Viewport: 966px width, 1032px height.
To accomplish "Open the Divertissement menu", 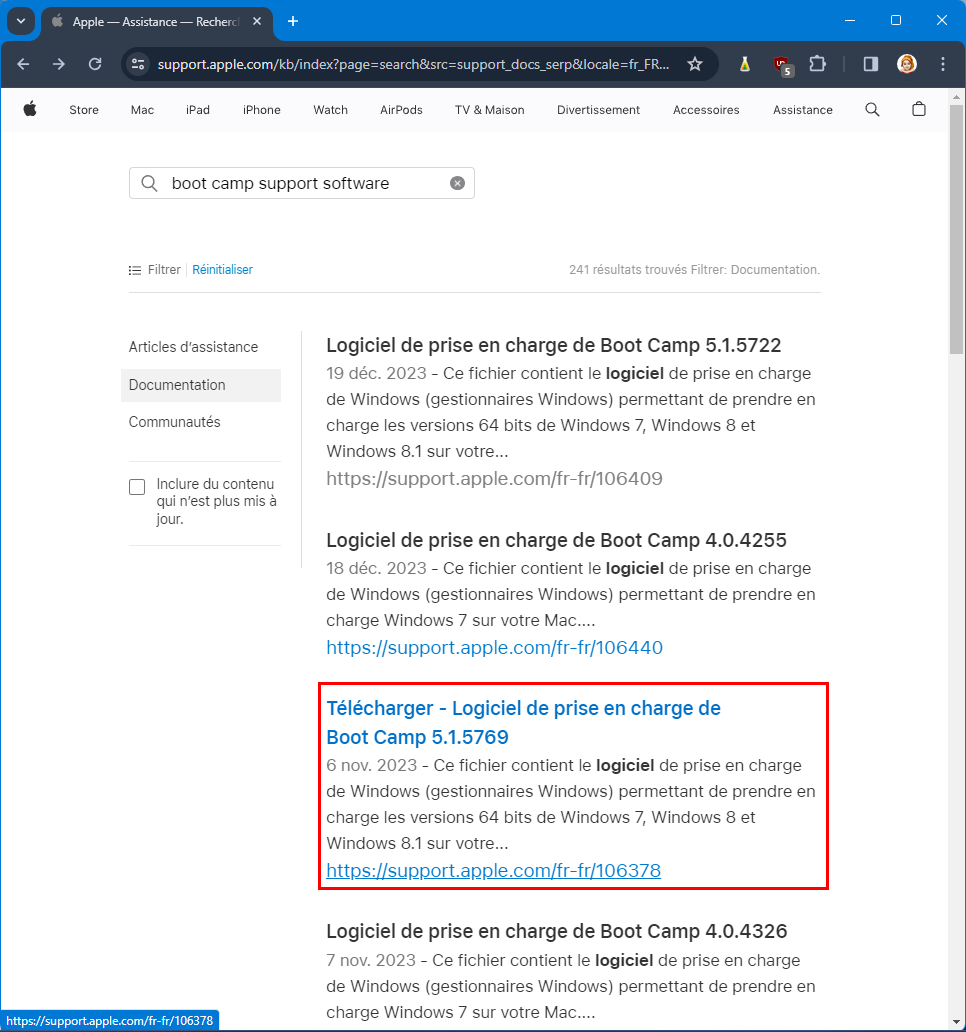I will pyautogui.click(x=598, y=110).
